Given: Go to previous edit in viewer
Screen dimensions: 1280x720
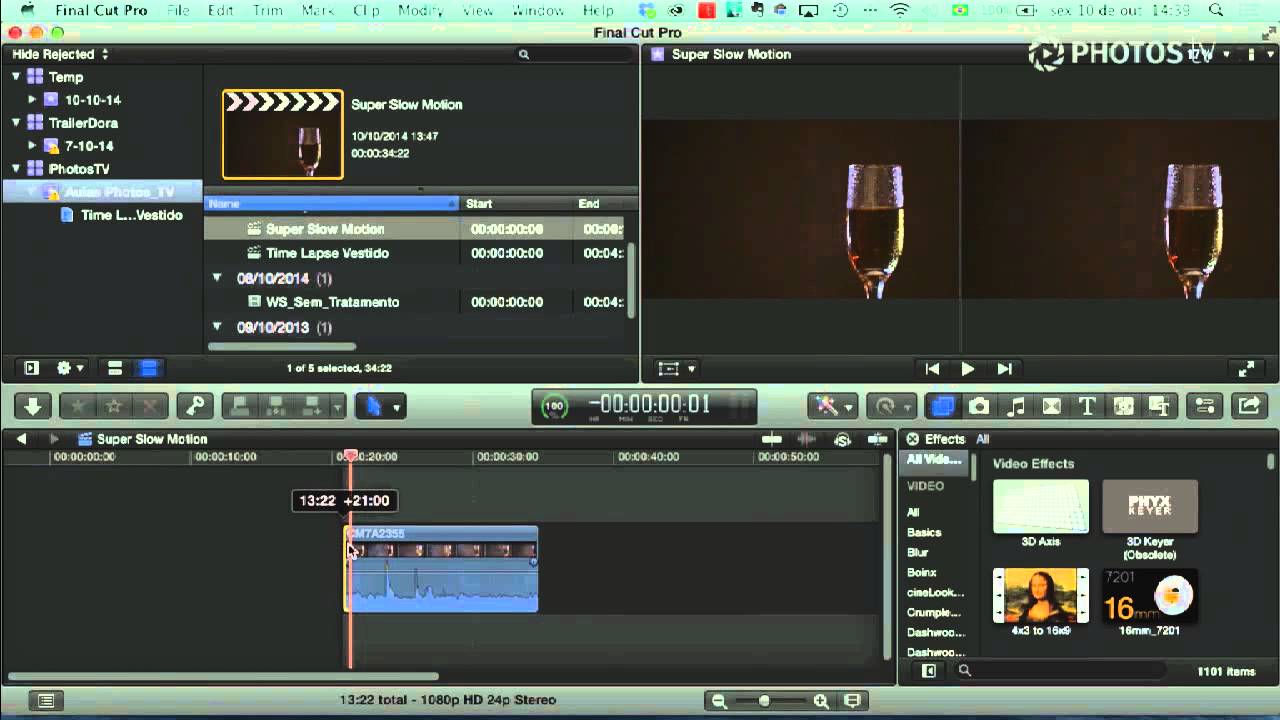Looking at the screenshot, I should pos(932,369).
